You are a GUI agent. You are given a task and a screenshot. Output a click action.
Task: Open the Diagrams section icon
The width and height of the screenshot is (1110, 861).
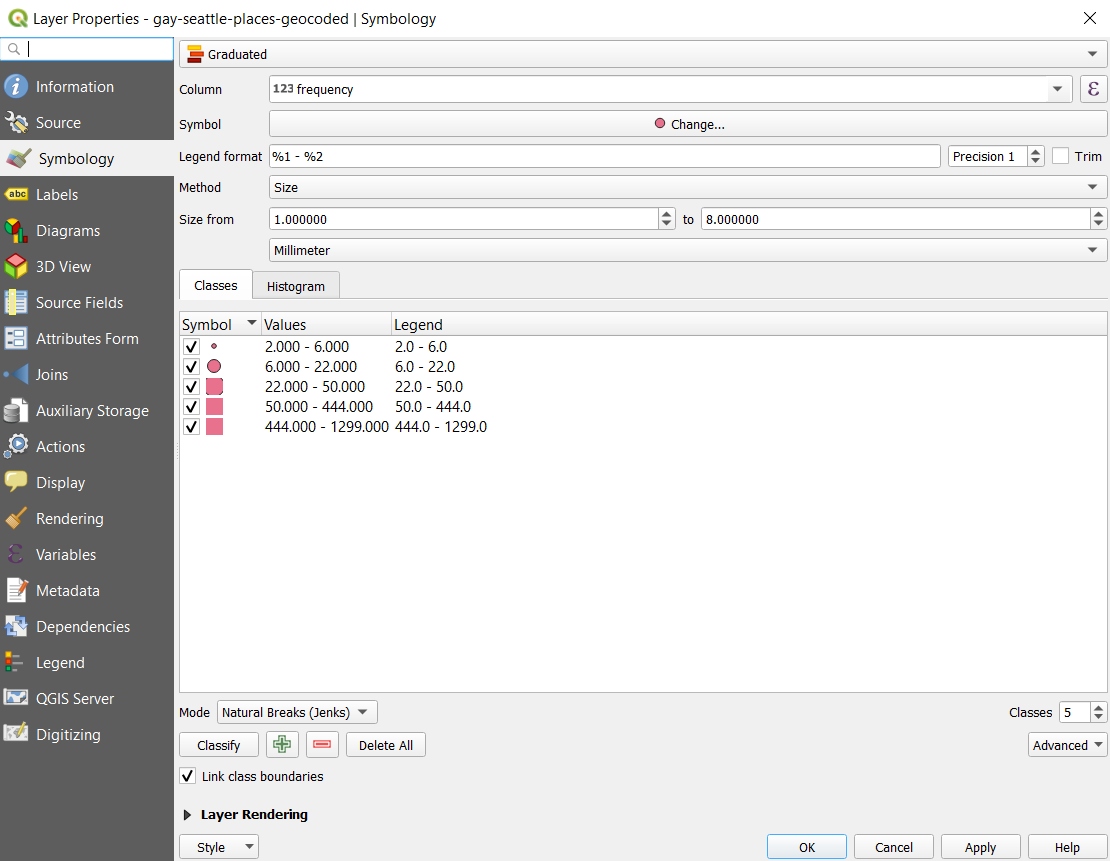click(16, 231)
